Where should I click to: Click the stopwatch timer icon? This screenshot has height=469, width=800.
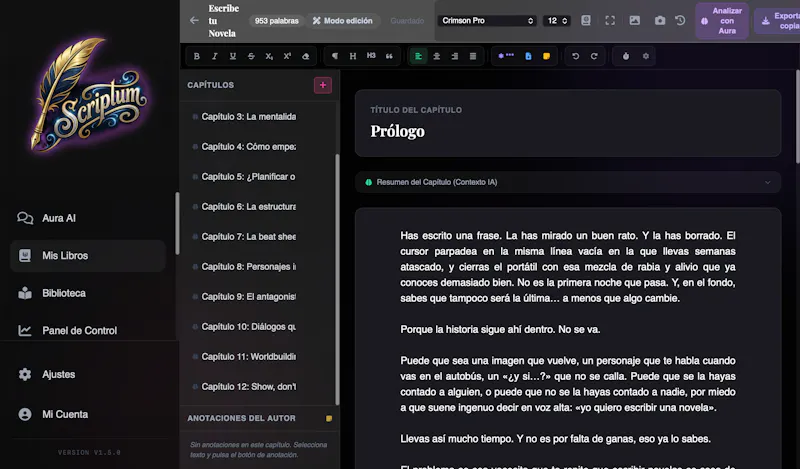[626, 56]
